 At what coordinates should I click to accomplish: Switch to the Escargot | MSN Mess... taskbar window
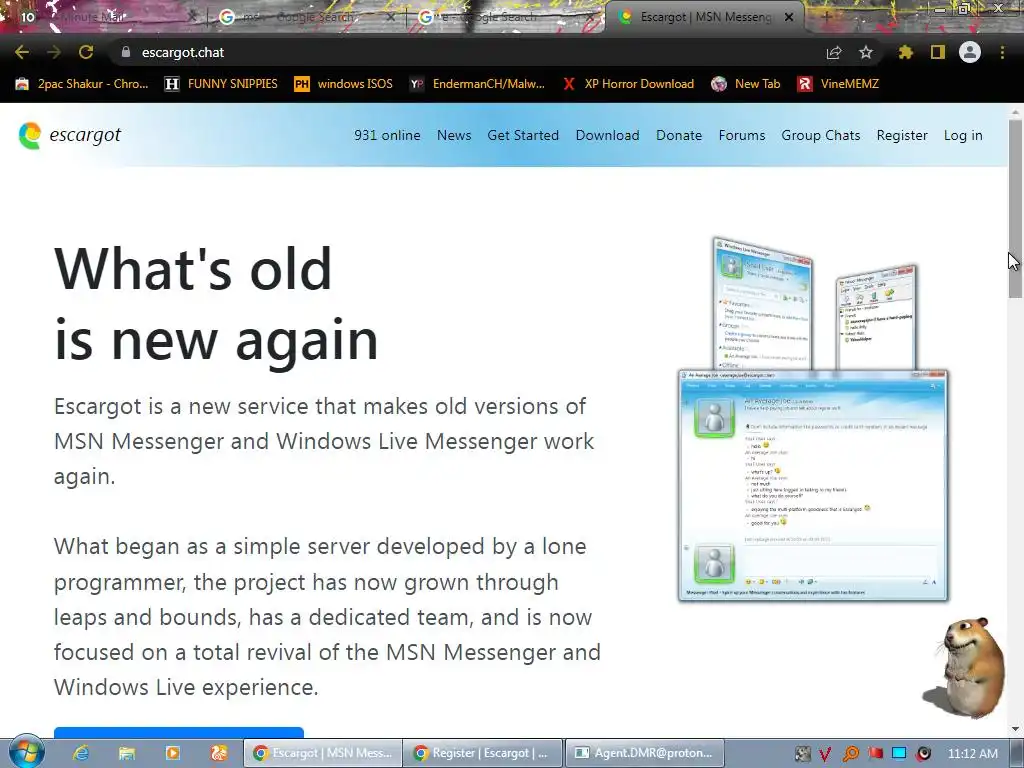click(x=323, y=753)
